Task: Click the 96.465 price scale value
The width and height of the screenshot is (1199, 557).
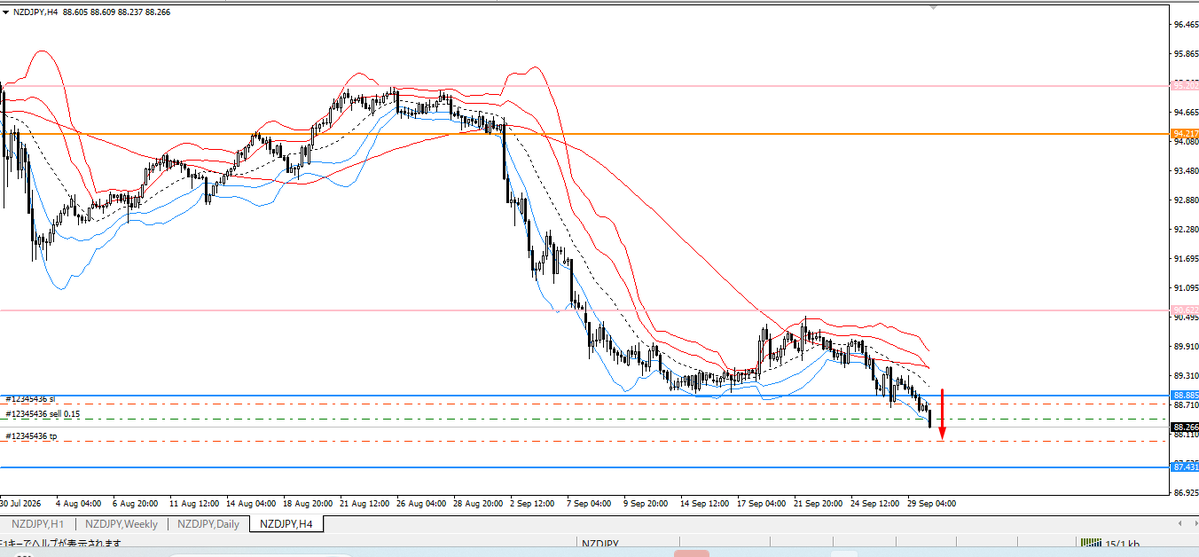Action: pos(1186,24)
